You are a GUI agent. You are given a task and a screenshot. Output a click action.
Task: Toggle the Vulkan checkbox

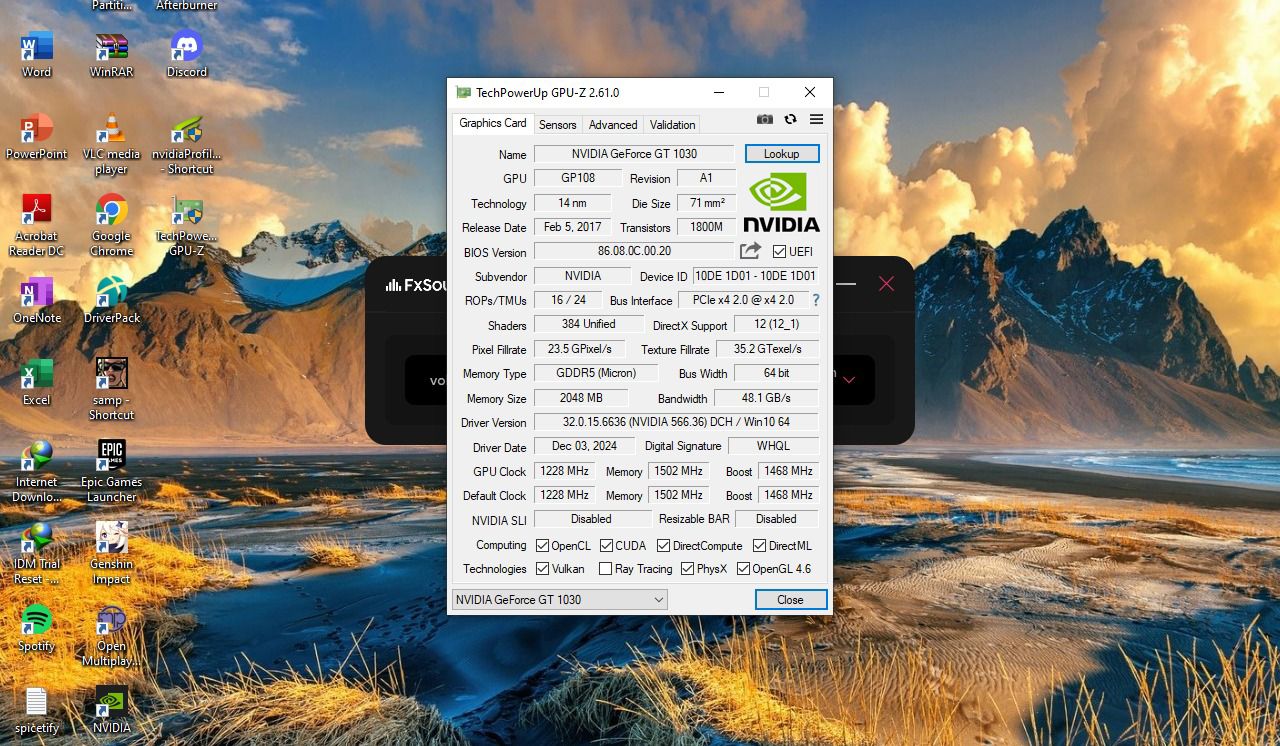pos(542,568)
